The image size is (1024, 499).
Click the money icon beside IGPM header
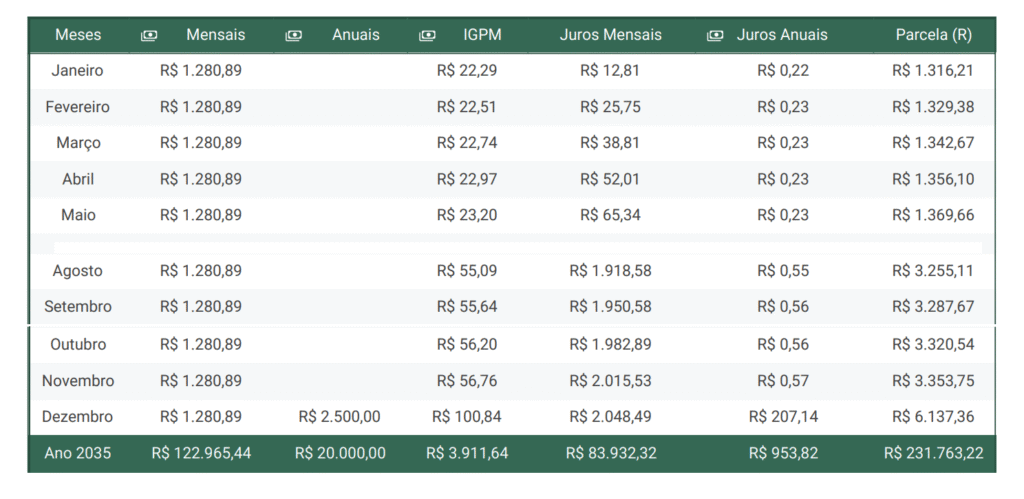427,35
